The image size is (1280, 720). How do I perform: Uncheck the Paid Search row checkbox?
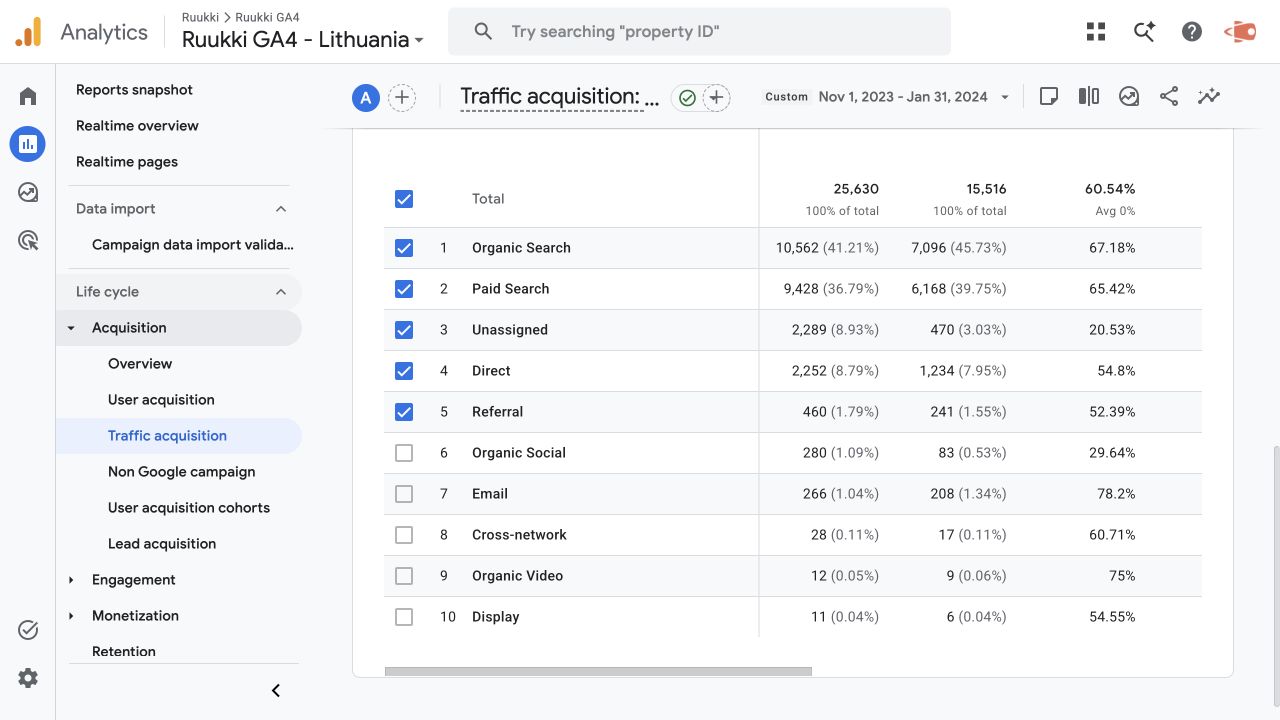404,289
